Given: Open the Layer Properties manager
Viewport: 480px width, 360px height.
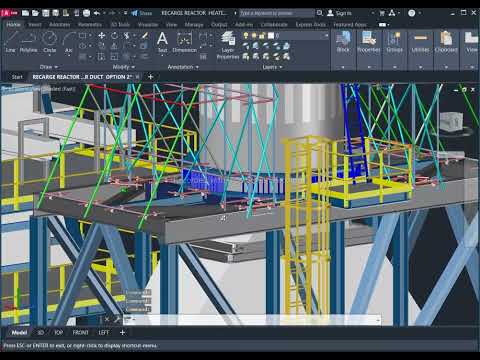Looking at the screenshot, I should (x=228, y=45).
